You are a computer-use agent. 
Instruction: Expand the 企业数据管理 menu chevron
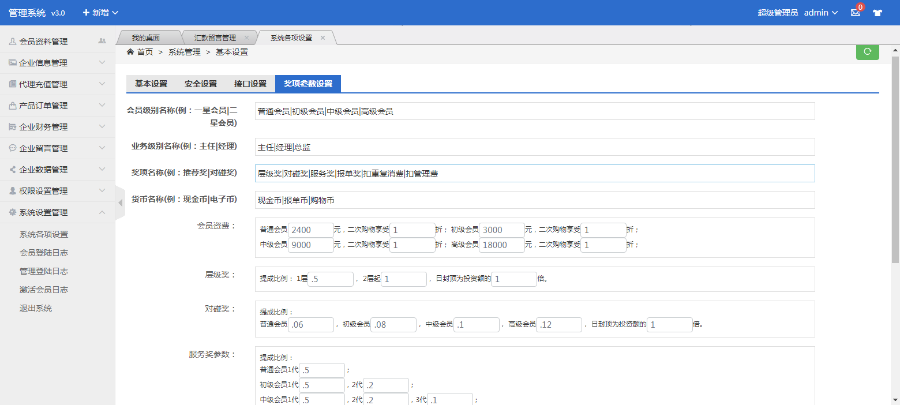tap(102, 169)
